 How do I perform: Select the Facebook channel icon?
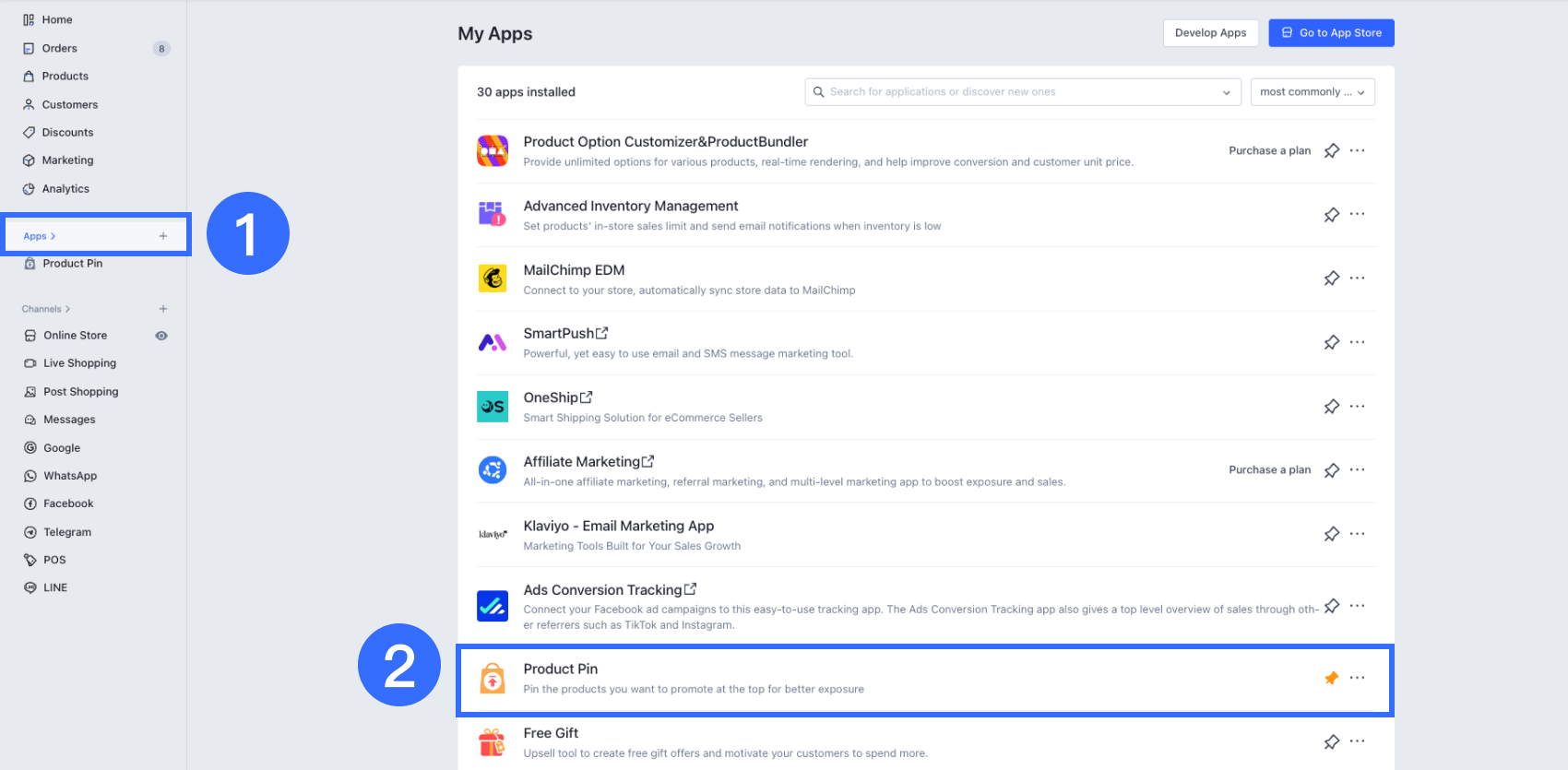click(x=30, y=503)
